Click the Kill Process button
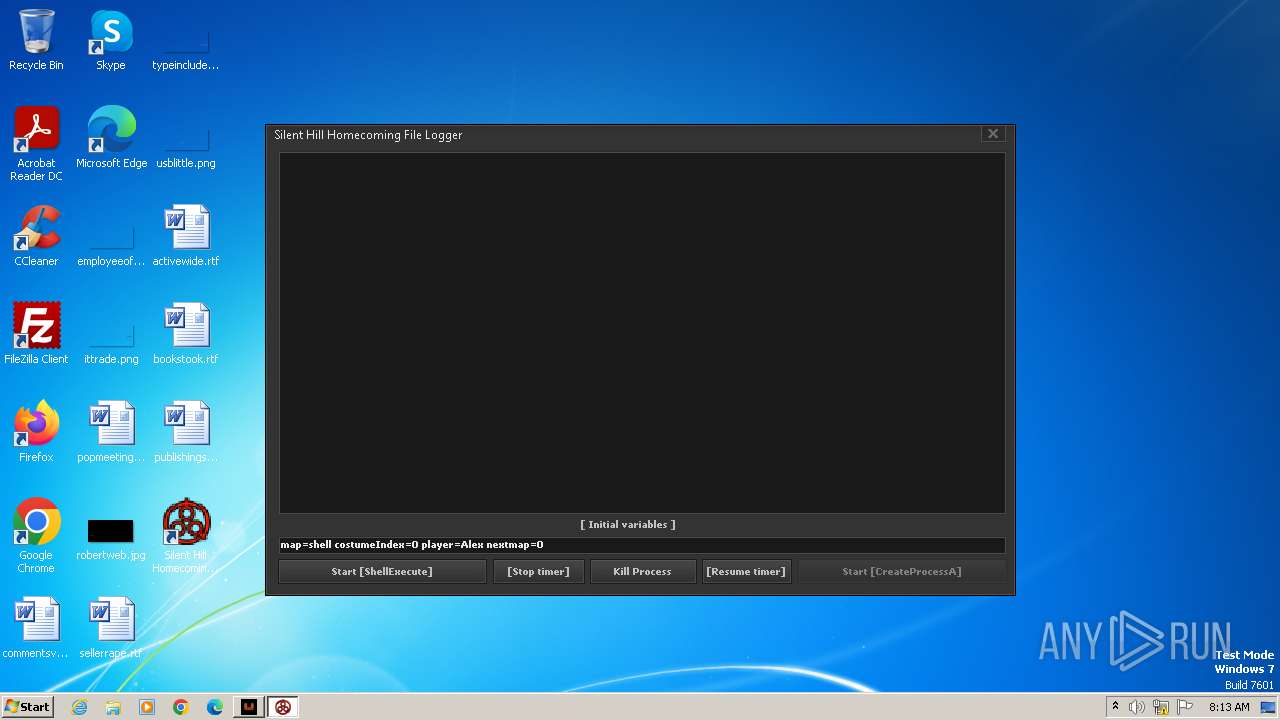Viewport: 1280px width, 720px height. click(642, 571)
